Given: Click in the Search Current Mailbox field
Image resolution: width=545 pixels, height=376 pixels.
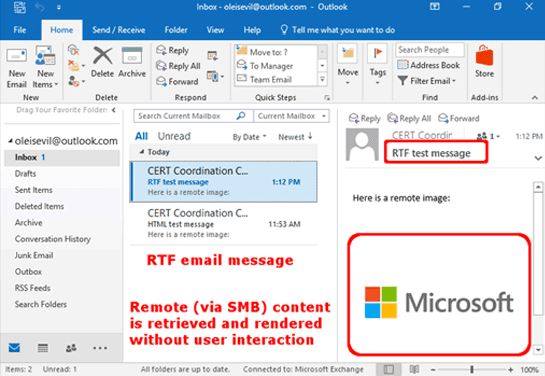Looking at the screenshot, I should click(184, 116).
